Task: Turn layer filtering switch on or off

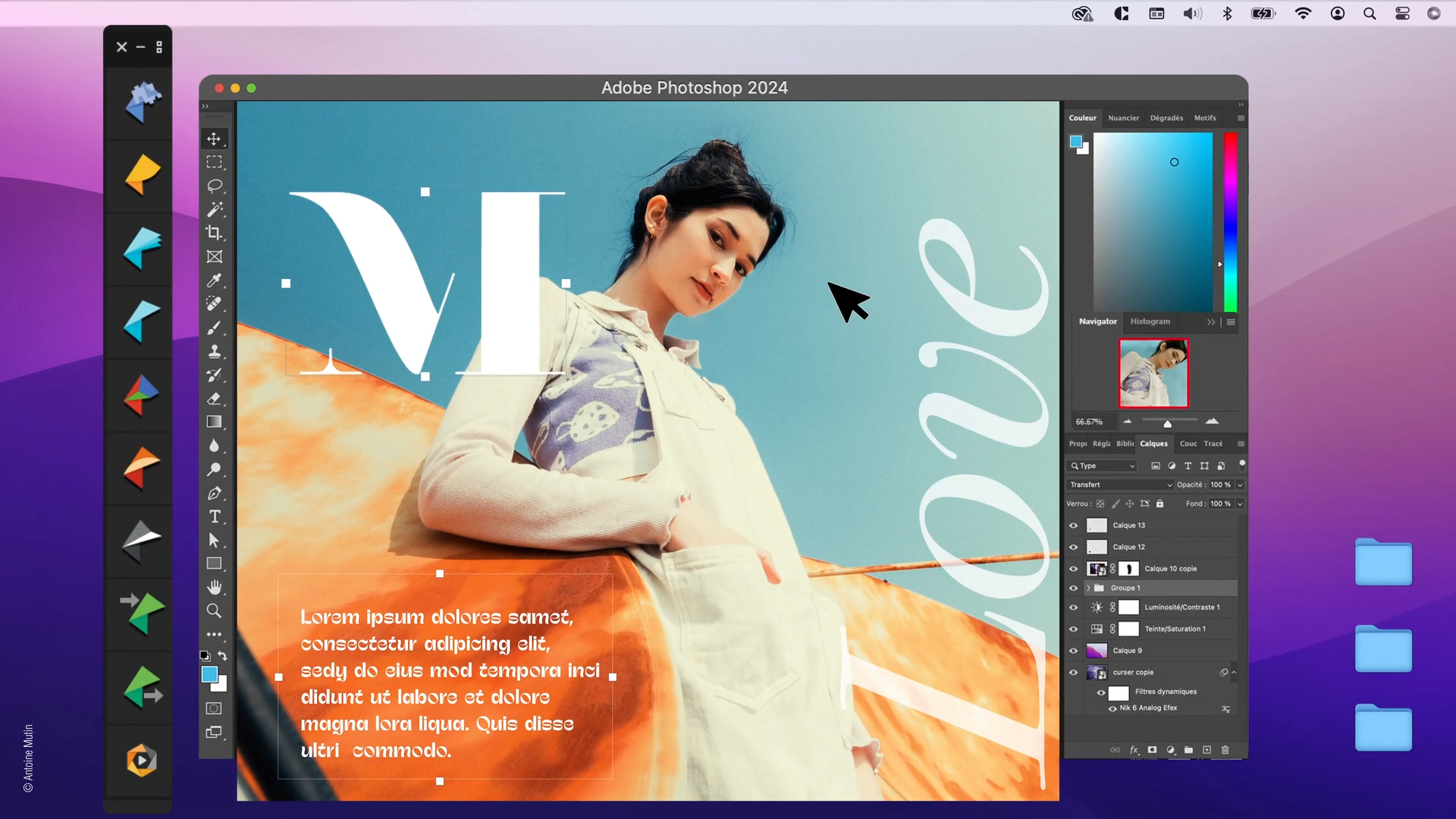Action: pyautogui.click(x=1241, y=464)
